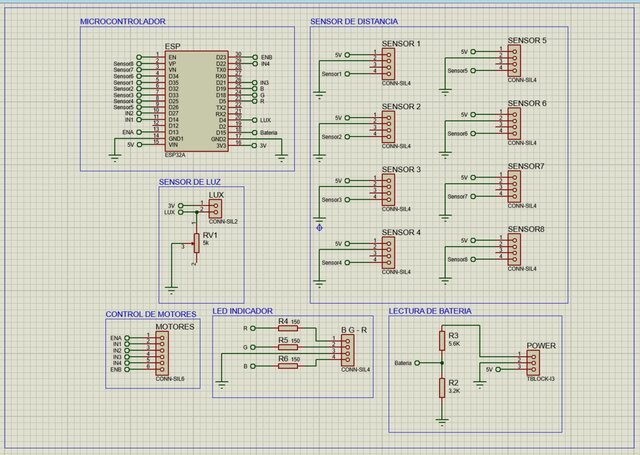Click the G terminal before resistor R5
Image resolution: width=640 pixels, height=455 pixels.
pos(253,347)
